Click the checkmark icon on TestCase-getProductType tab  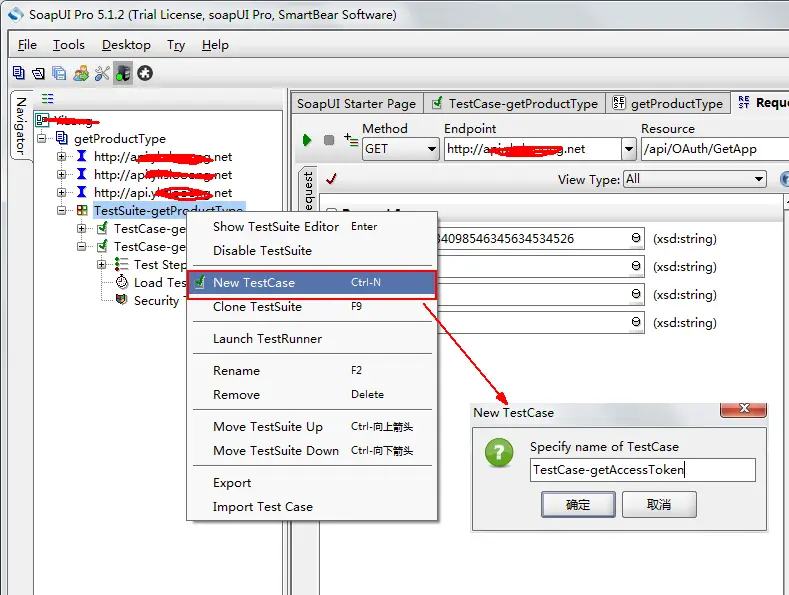(x=437, y=103)
